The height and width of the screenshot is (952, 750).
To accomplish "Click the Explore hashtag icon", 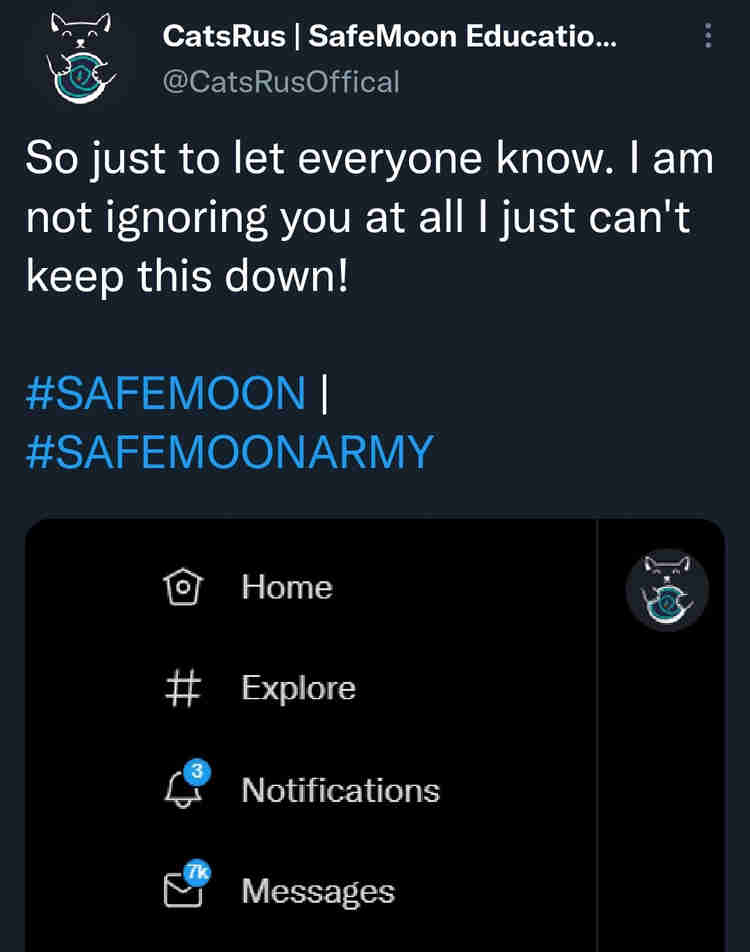I will tap(182, 688).
